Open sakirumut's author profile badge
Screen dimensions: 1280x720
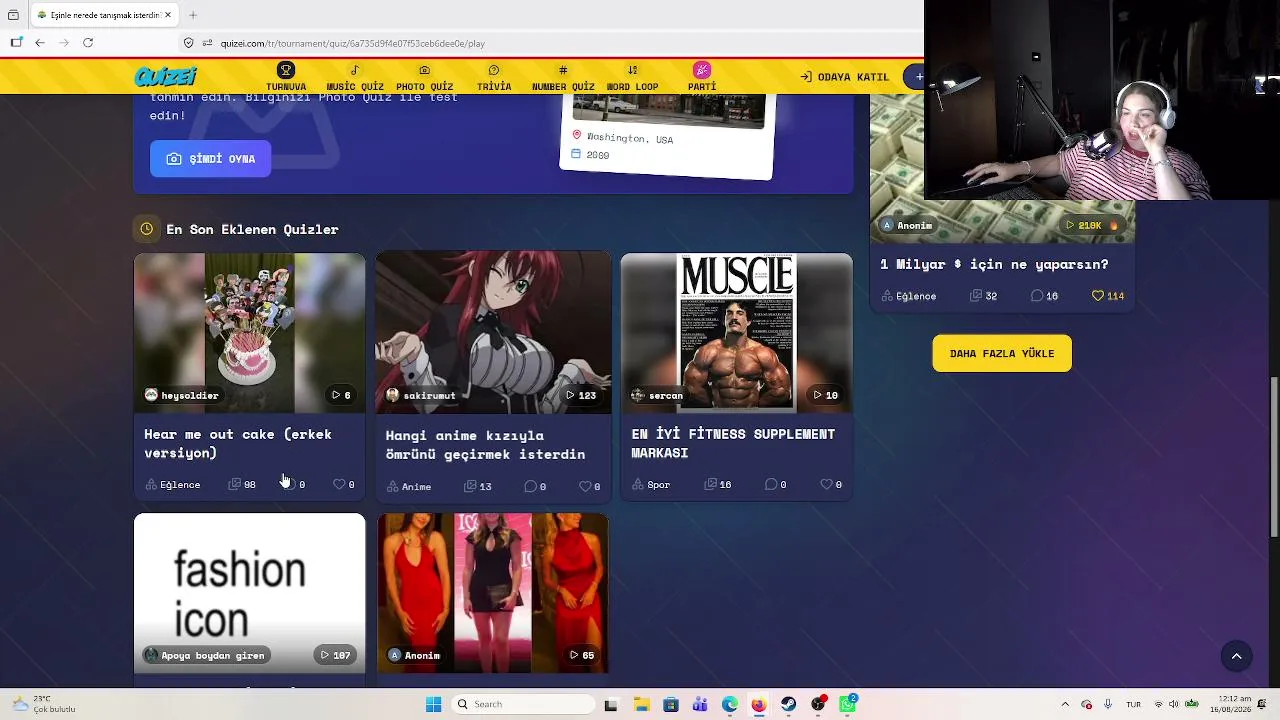[421, 395]
